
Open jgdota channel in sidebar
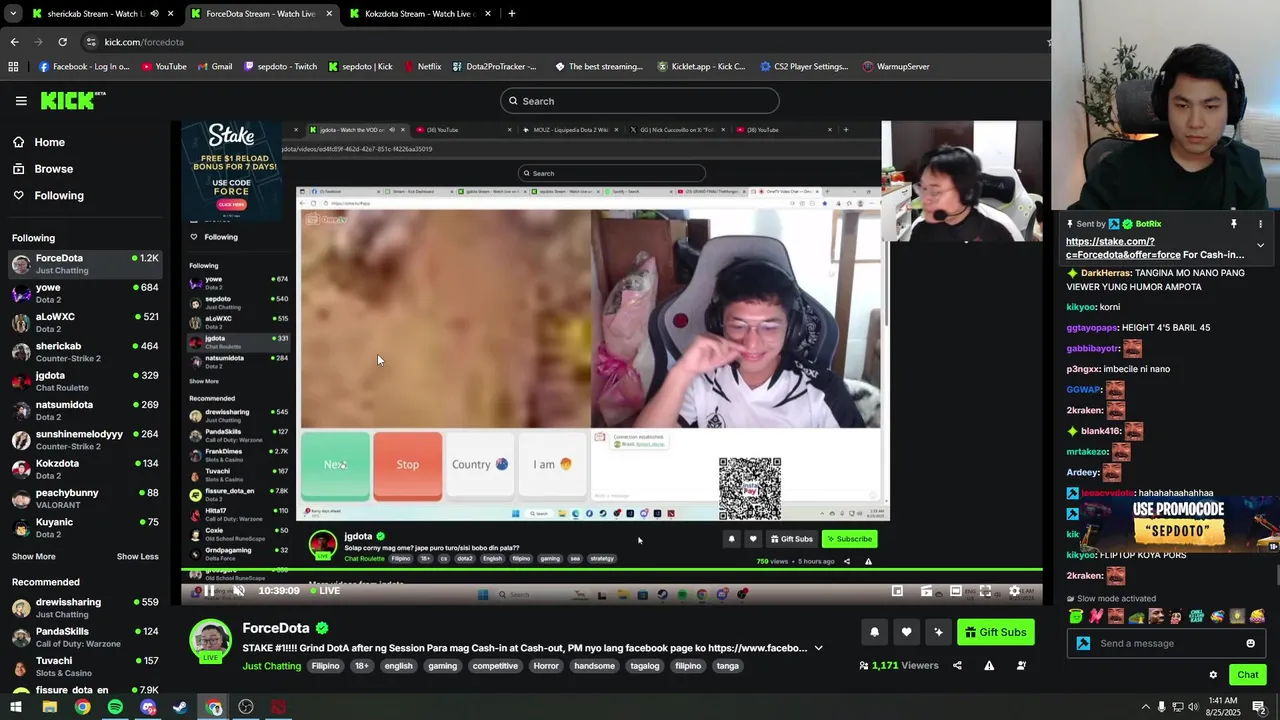85,381
